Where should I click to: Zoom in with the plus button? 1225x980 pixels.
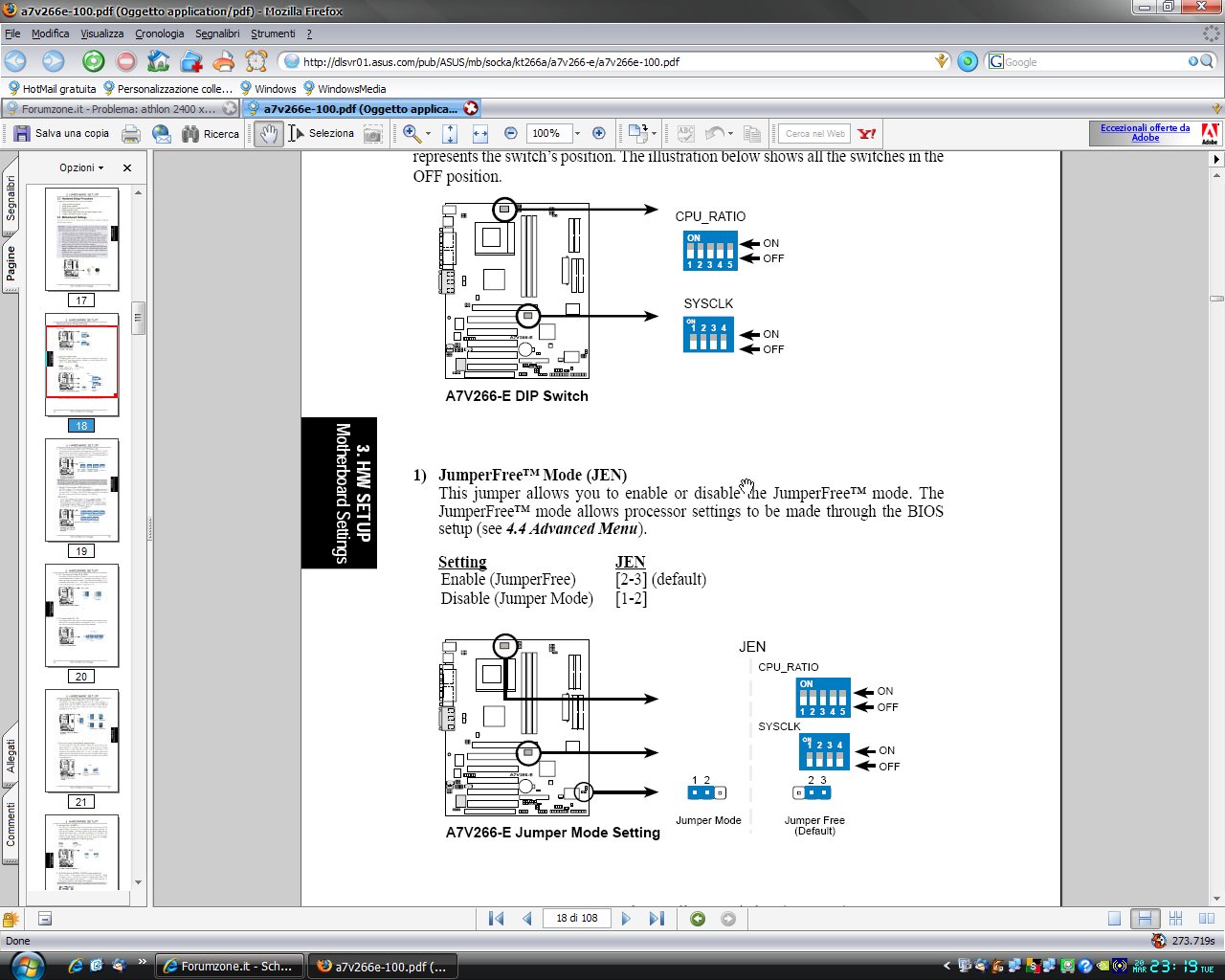pos(599,134)
